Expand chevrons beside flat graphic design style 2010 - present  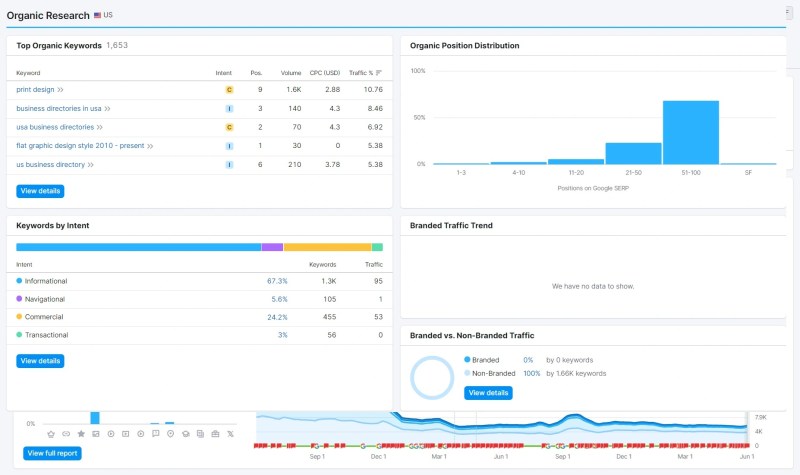(150, 146)
